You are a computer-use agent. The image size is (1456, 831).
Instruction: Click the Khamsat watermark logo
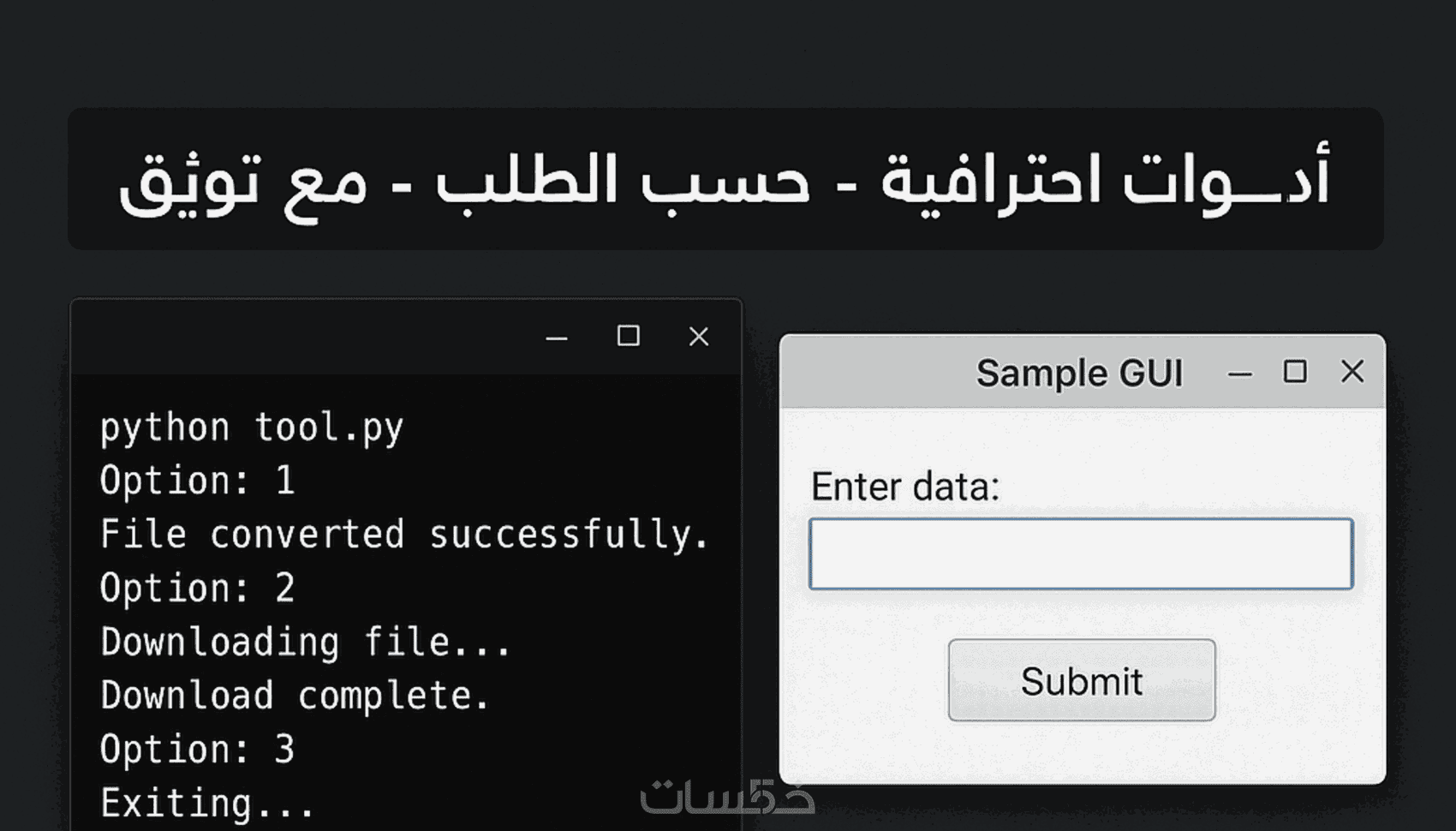(727, 797)
